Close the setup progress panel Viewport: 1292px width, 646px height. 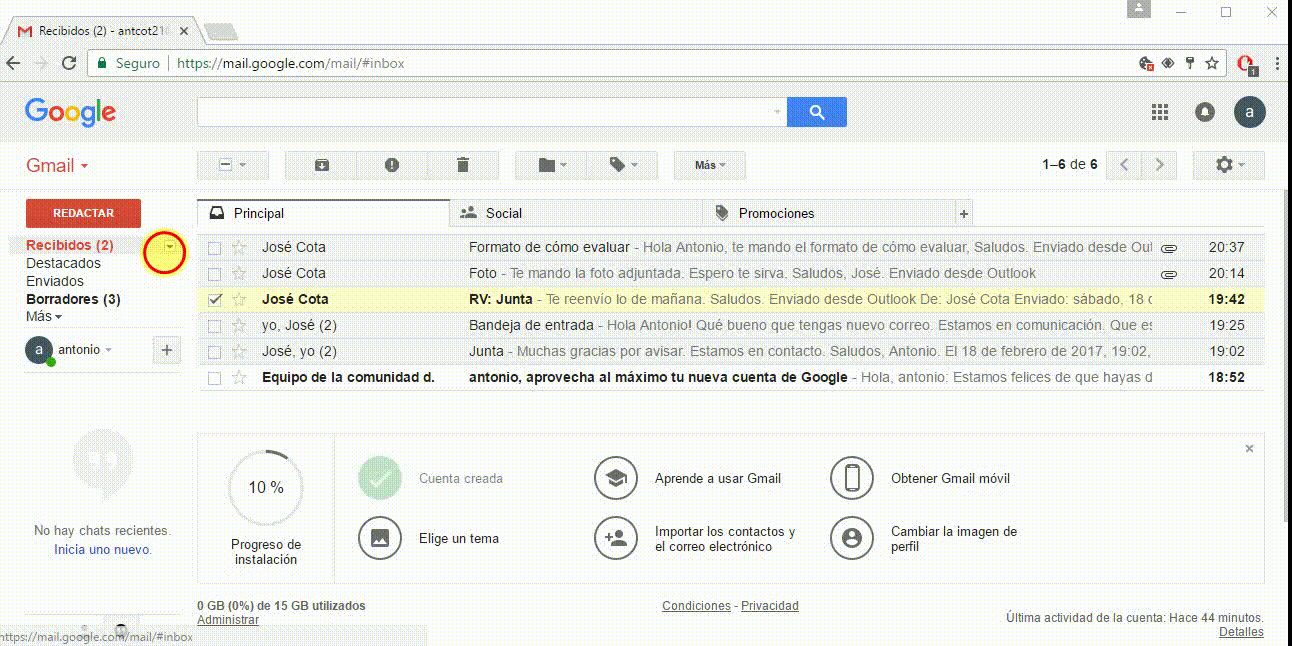1249,449
